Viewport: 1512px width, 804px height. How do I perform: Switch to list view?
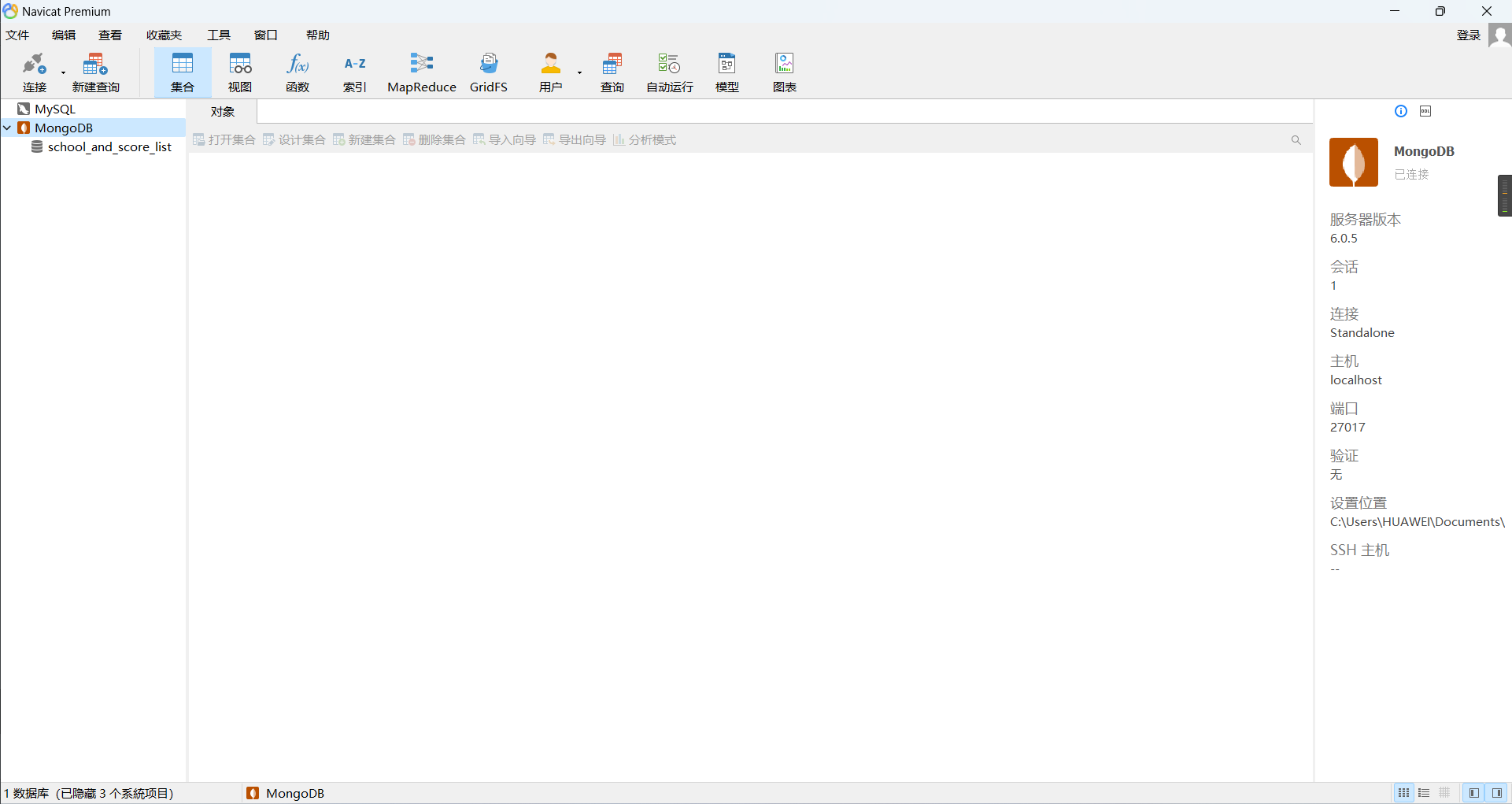click(1424, 793)
